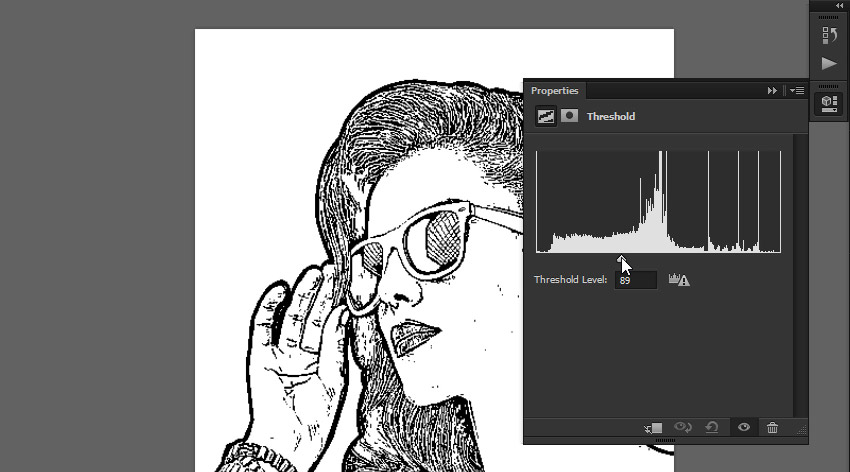Viewport: 850px width, 472px height.
Task: Open the History panel from the dock
Action: pos(829,35)
